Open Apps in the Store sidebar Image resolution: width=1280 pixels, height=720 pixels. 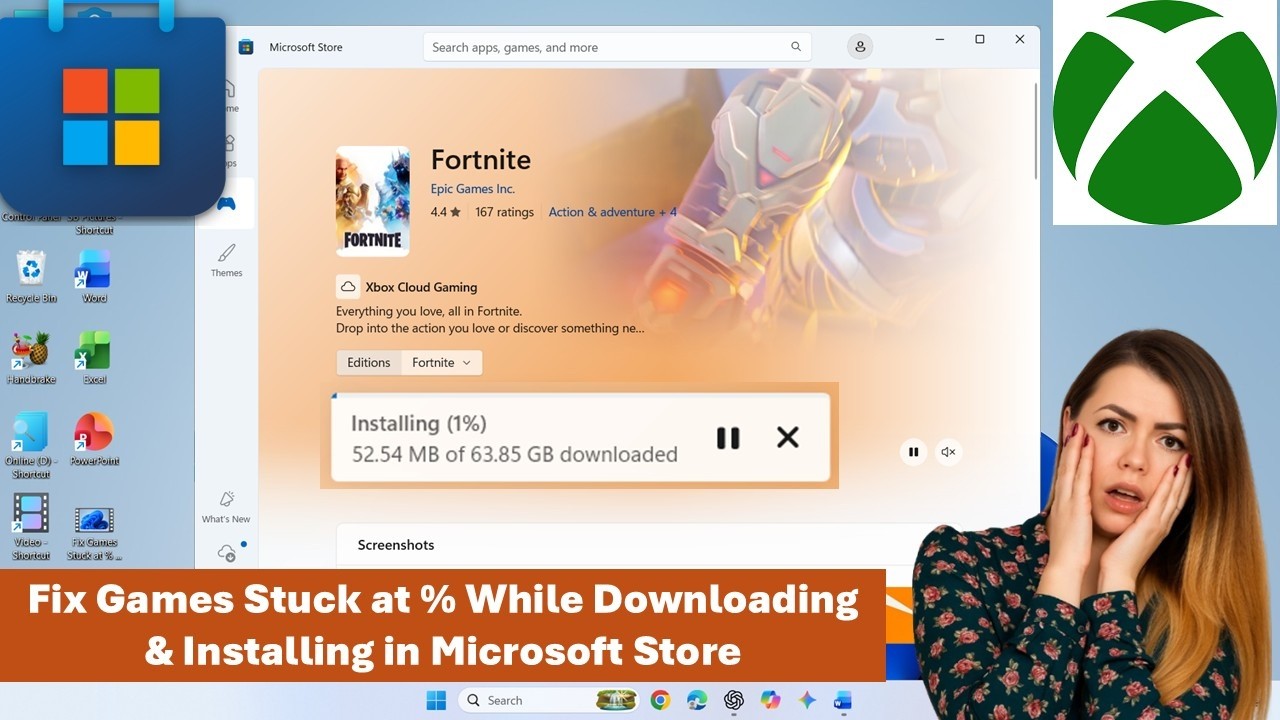(x=229, y=151)
